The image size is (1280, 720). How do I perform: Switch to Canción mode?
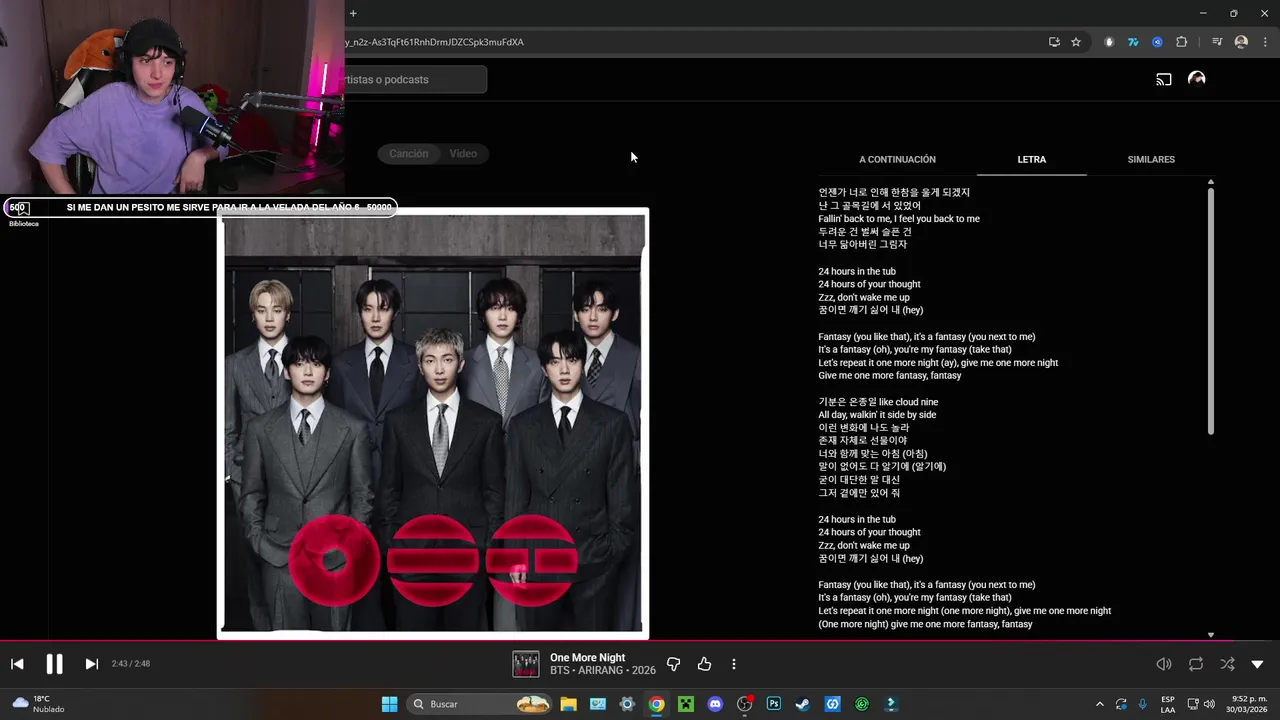click(x=408, y=153)
